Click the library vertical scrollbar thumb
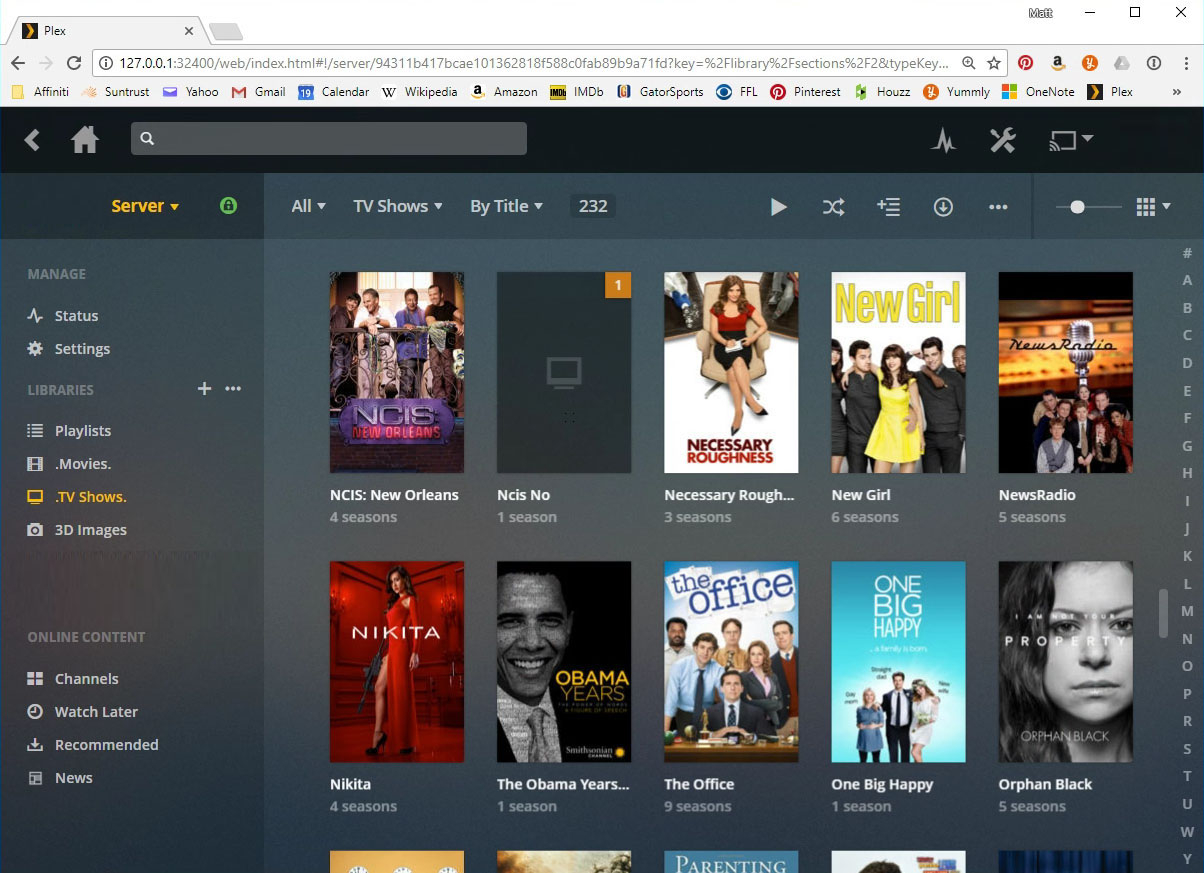 (1163, 614)
